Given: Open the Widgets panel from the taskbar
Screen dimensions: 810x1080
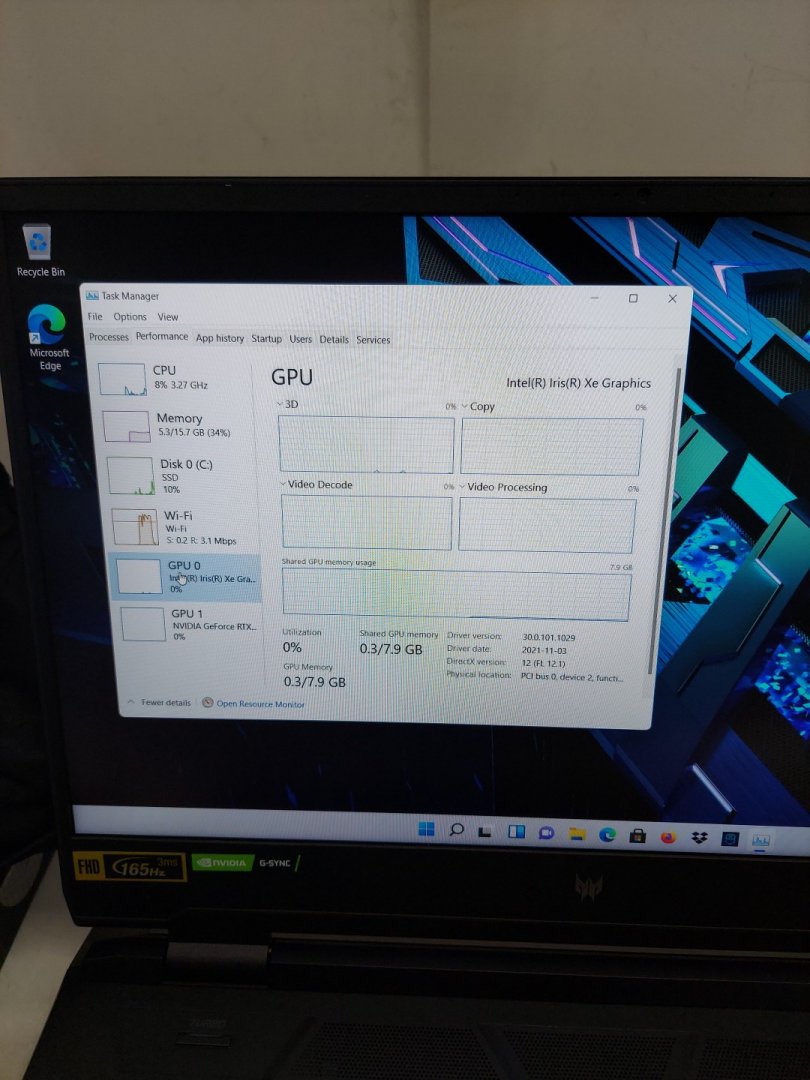Looking at the screenshot, I should click(x=516, y=832).
